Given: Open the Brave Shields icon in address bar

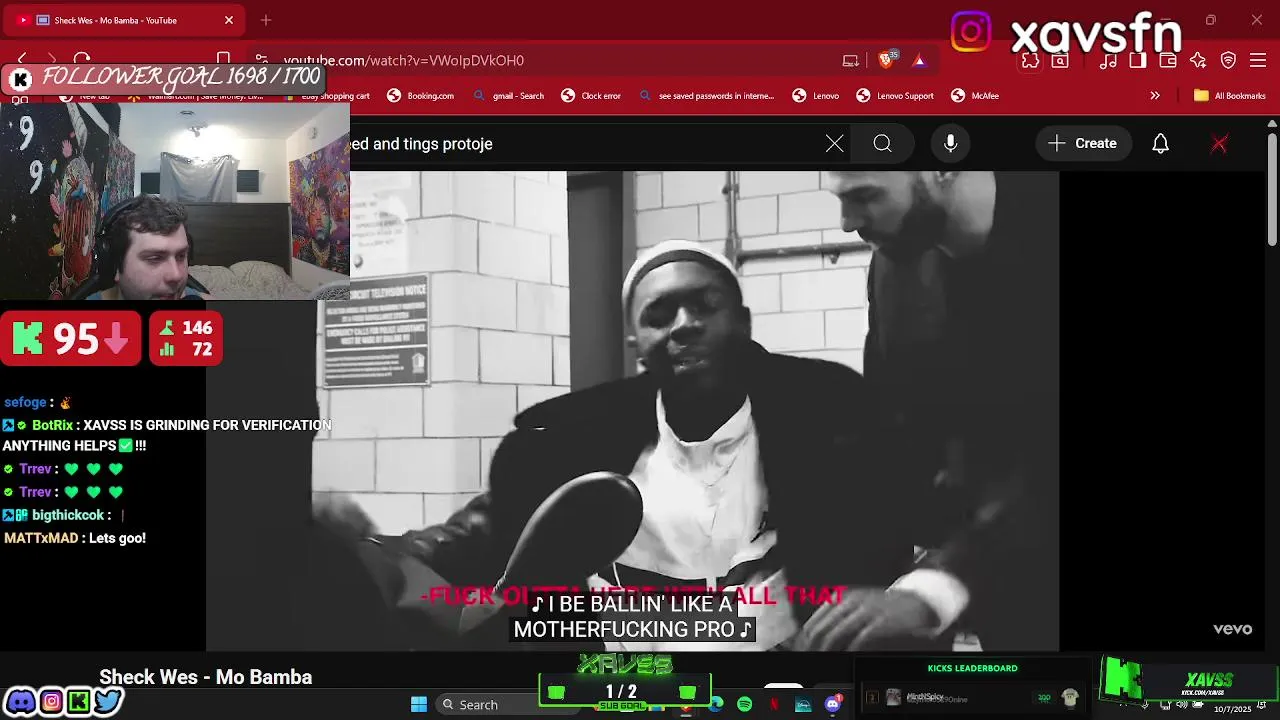Looking at the screenshot, I should (x=886, y=60).
